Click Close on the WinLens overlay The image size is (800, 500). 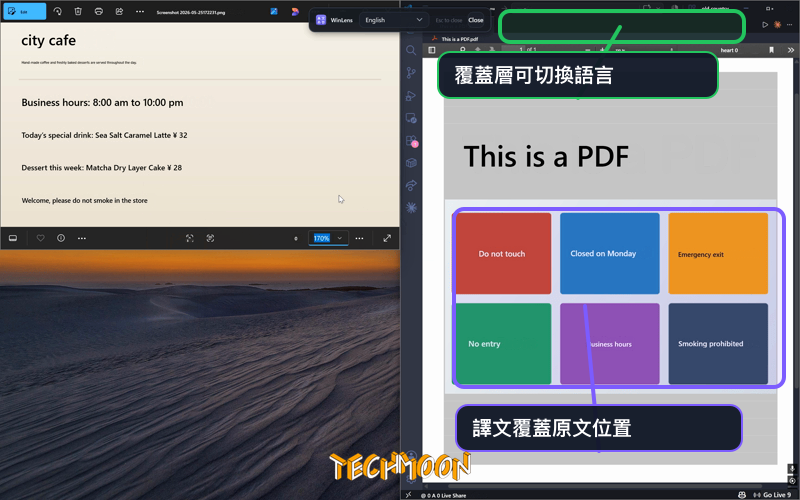coord(476,20)
